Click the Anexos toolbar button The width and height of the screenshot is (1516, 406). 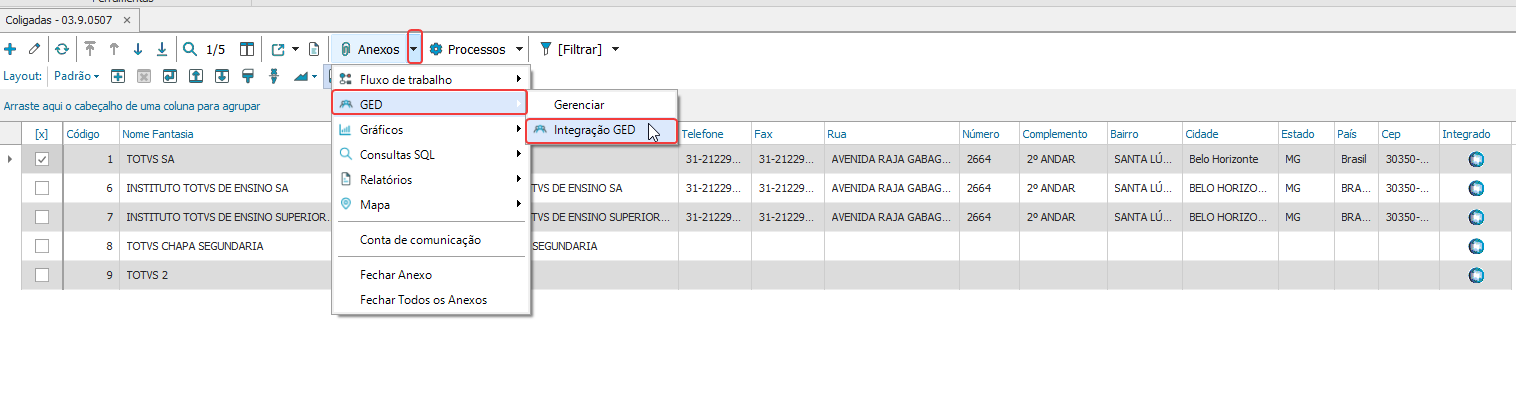click(369, 49)
